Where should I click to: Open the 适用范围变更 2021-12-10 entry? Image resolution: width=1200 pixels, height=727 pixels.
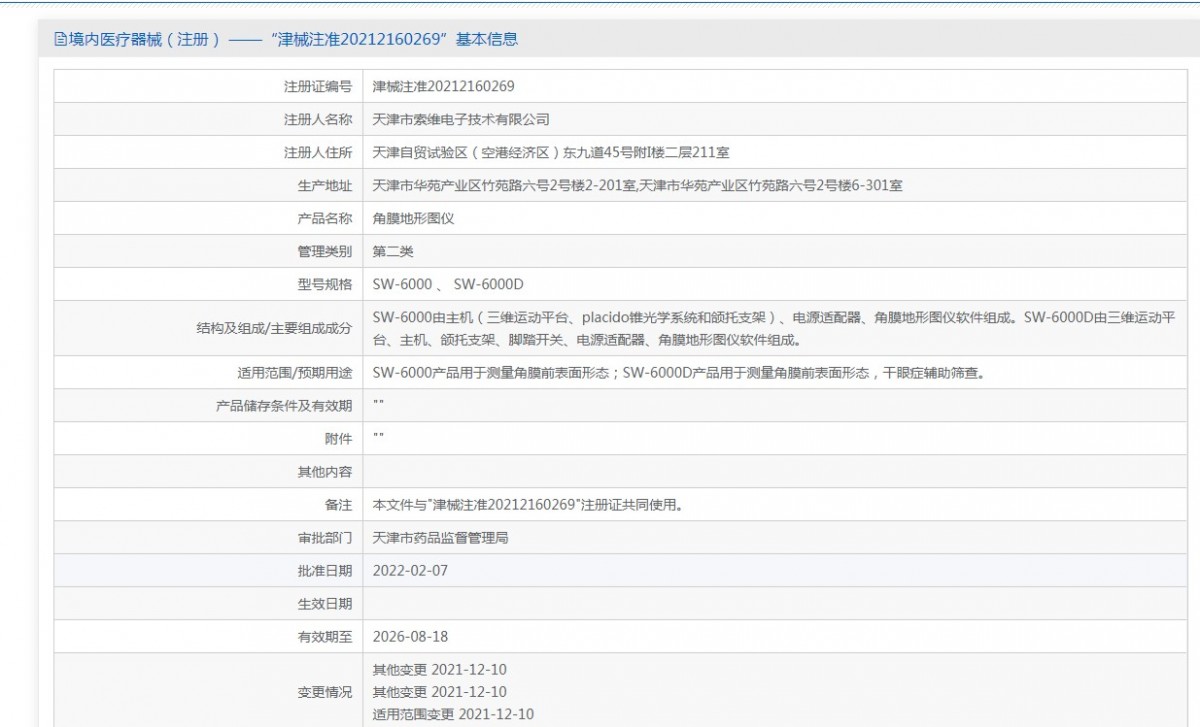(x=453, y=714)
